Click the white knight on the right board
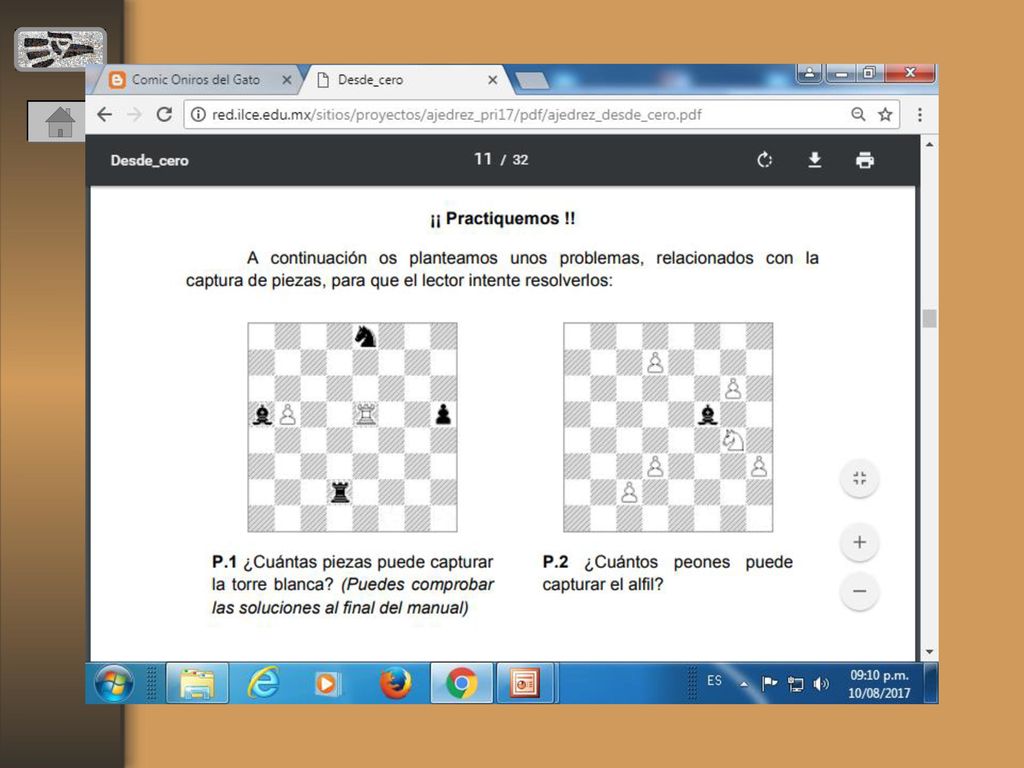Screen dimensions: 1024x768 tap(733, 440)
